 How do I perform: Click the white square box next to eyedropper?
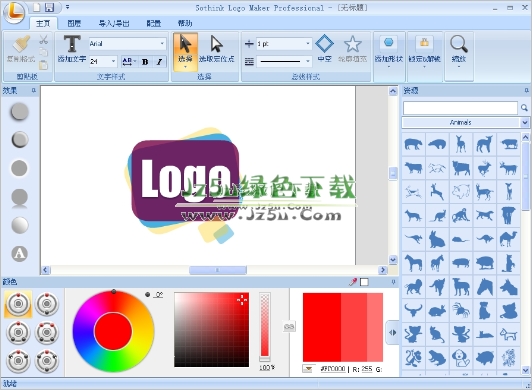[364, 282]
